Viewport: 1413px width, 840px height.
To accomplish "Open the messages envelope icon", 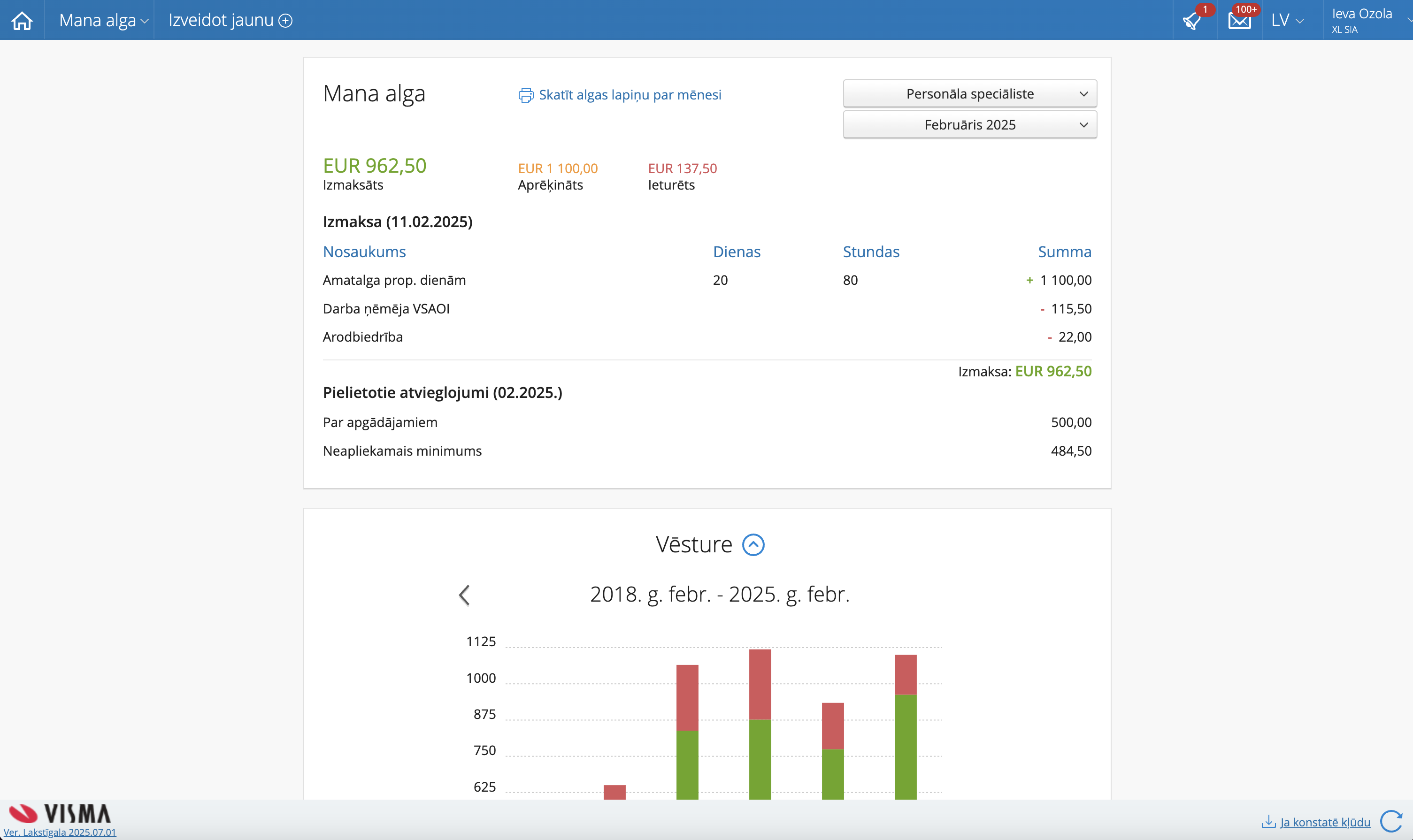I will 1239,21.
